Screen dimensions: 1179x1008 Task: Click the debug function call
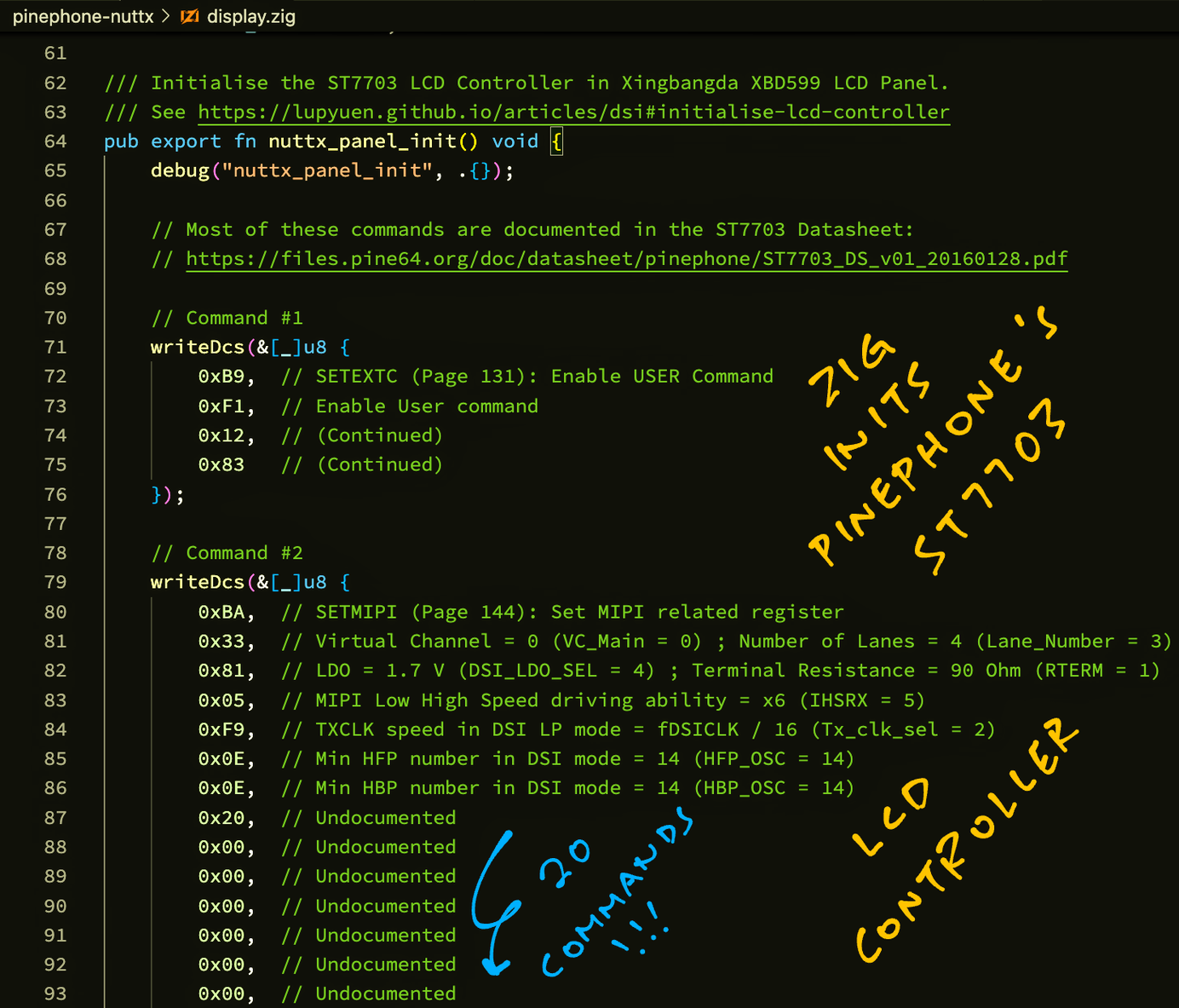[x=180, y=171]
